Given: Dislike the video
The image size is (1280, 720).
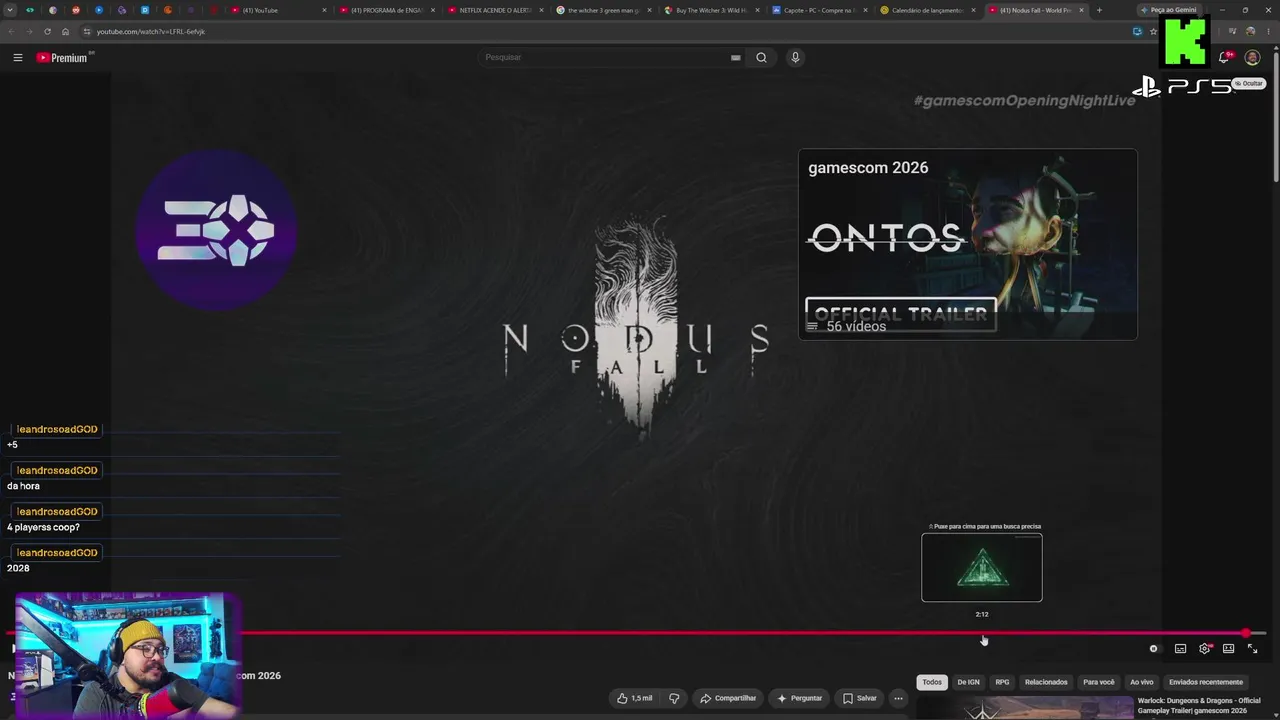Looking at the screenshot, I should (x=674, y=698).
